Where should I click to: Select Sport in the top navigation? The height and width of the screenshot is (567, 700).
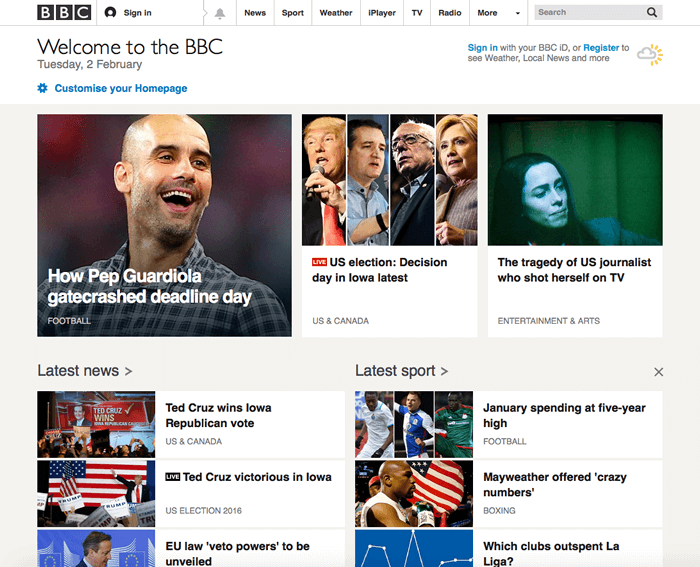point(292,13)
